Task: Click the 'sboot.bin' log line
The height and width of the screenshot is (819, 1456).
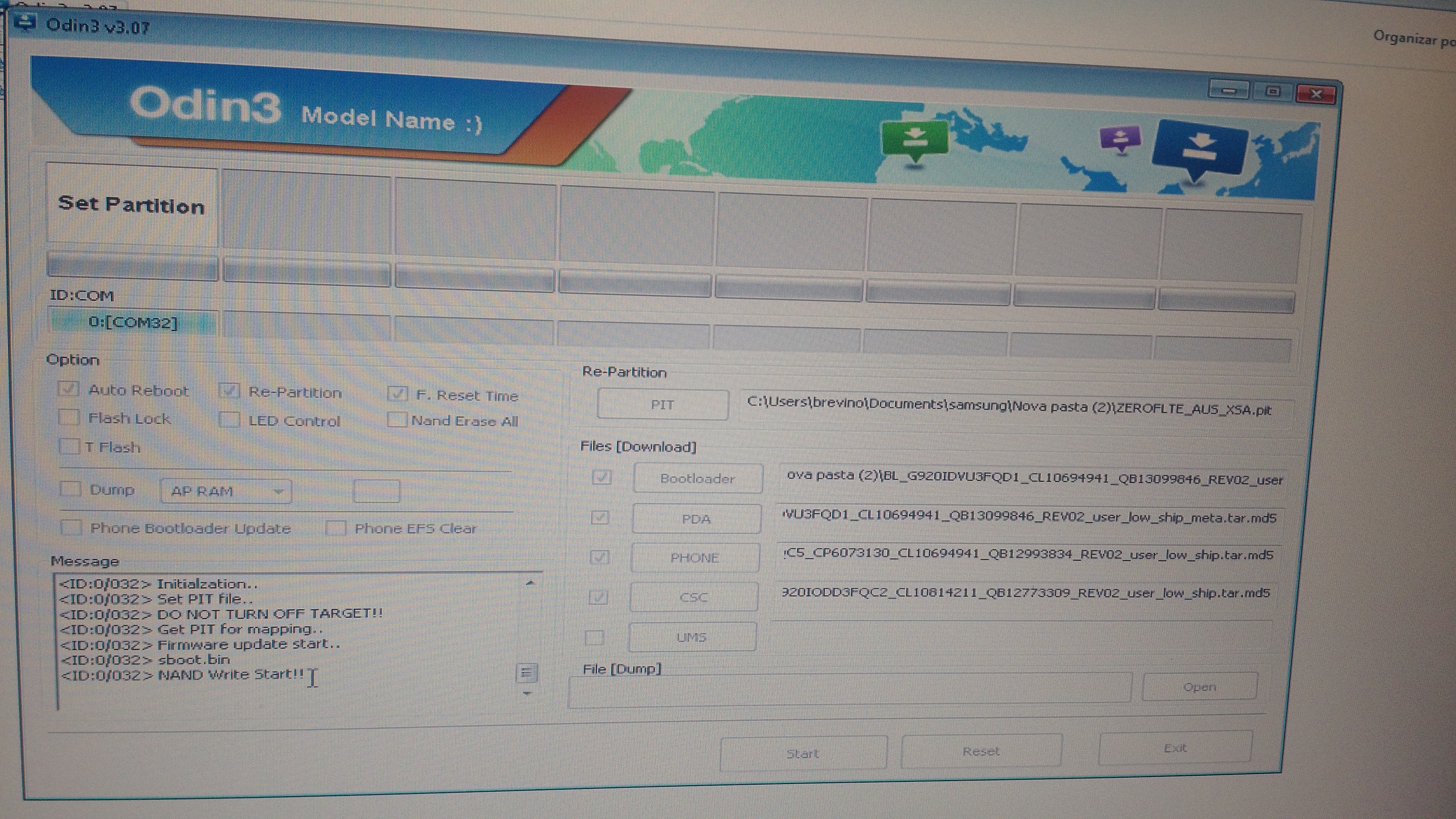Action: (145, 660)
